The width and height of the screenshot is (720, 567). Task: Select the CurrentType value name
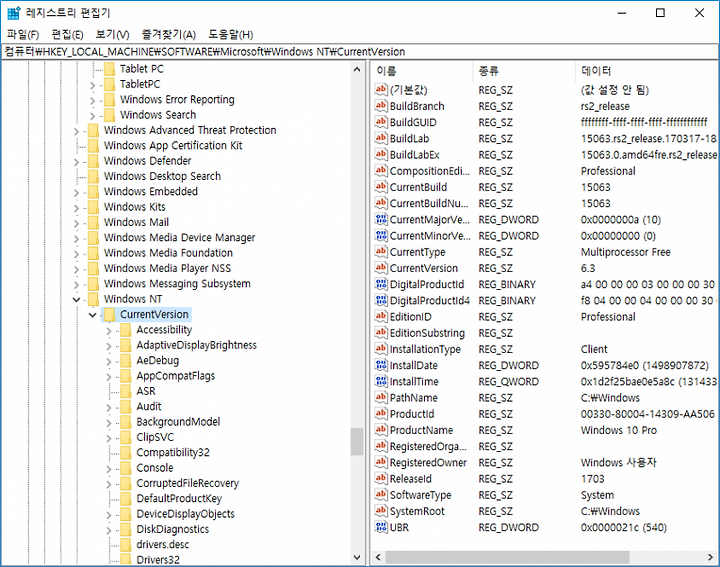pyautogui.click(x=417, y=252)
